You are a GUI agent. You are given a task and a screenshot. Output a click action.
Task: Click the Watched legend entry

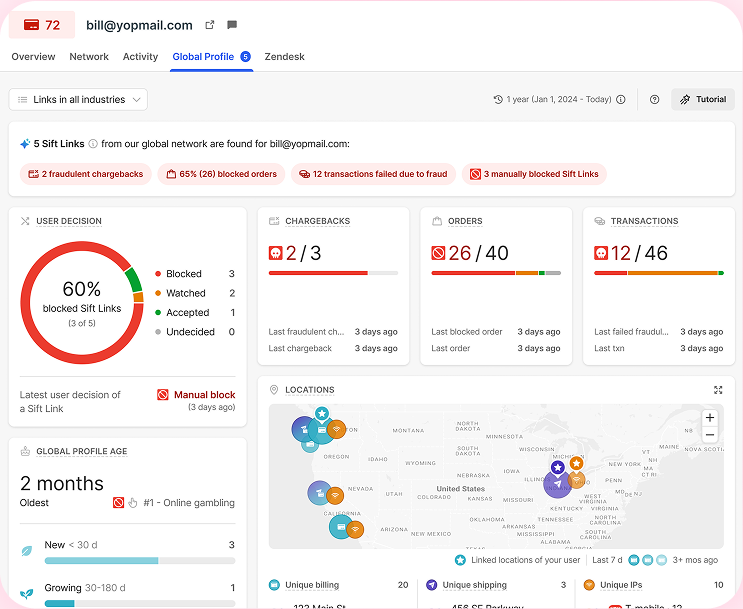click(x=195, y=293)
